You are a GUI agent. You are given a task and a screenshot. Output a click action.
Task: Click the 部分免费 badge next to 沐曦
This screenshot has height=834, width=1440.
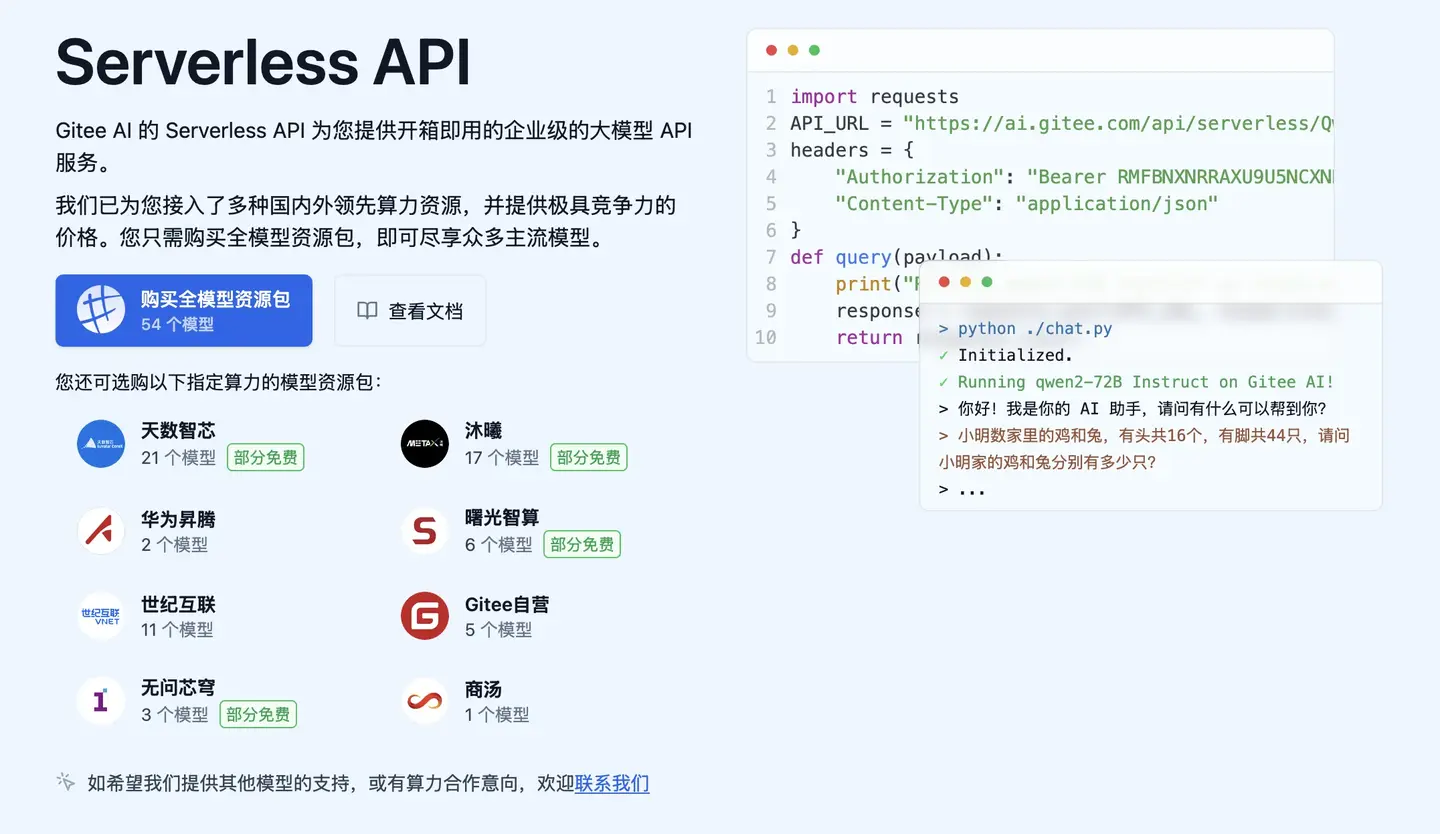click(x=588, y=457)
